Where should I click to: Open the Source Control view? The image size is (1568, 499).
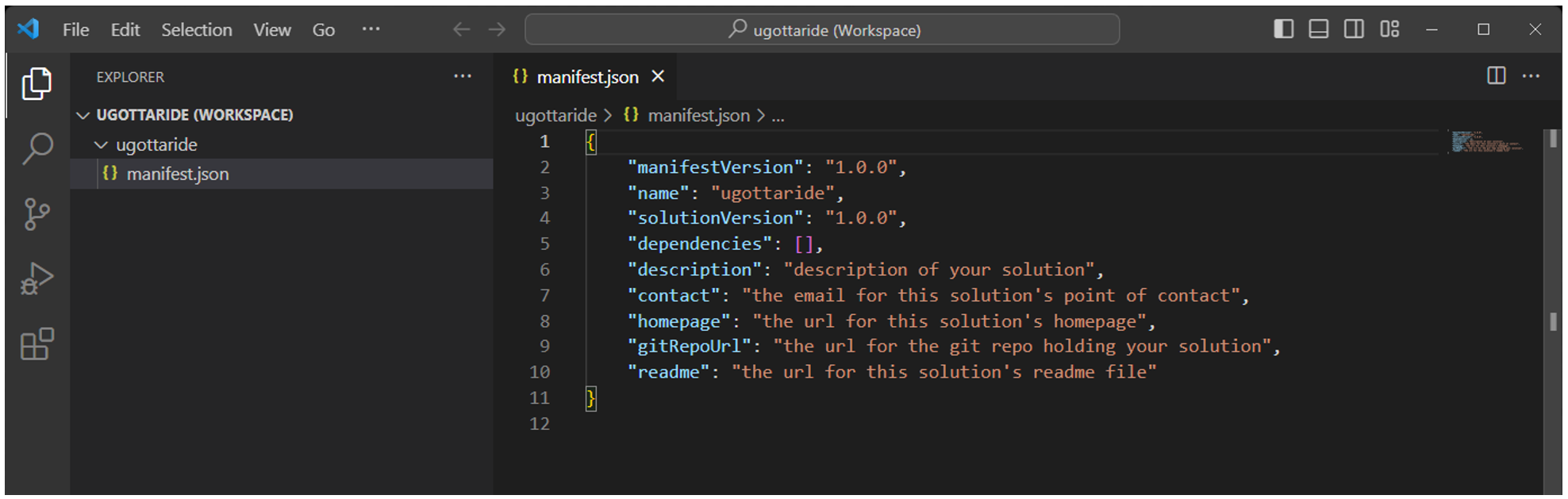point(37,214)
